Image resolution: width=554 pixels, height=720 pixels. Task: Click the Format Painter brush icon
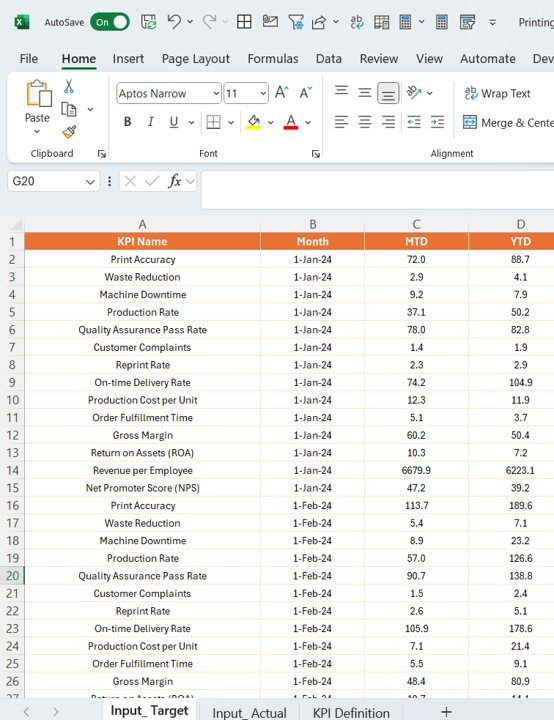tap(69, 132)
